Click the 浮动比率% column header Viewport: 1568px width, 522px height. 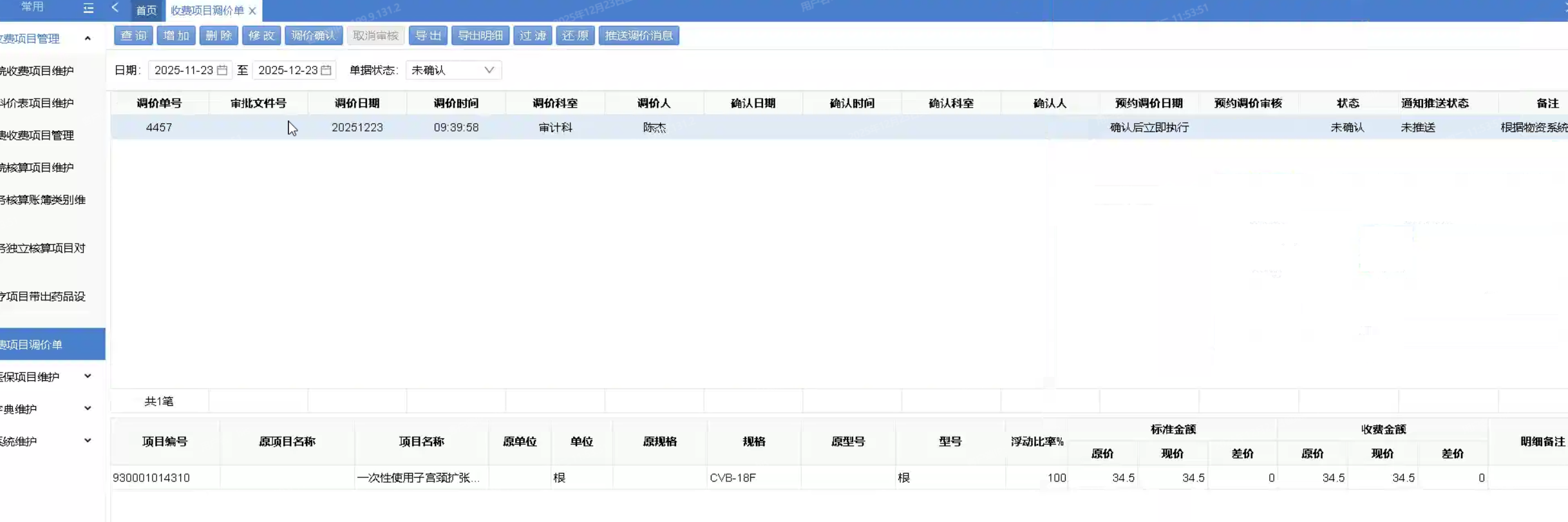[x=1037, y=441]
